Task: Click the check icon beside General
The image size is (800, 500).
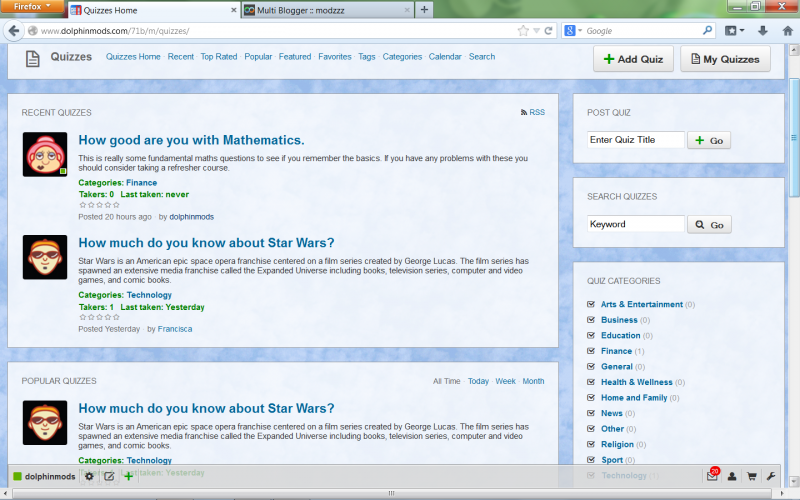Action: 591,366
